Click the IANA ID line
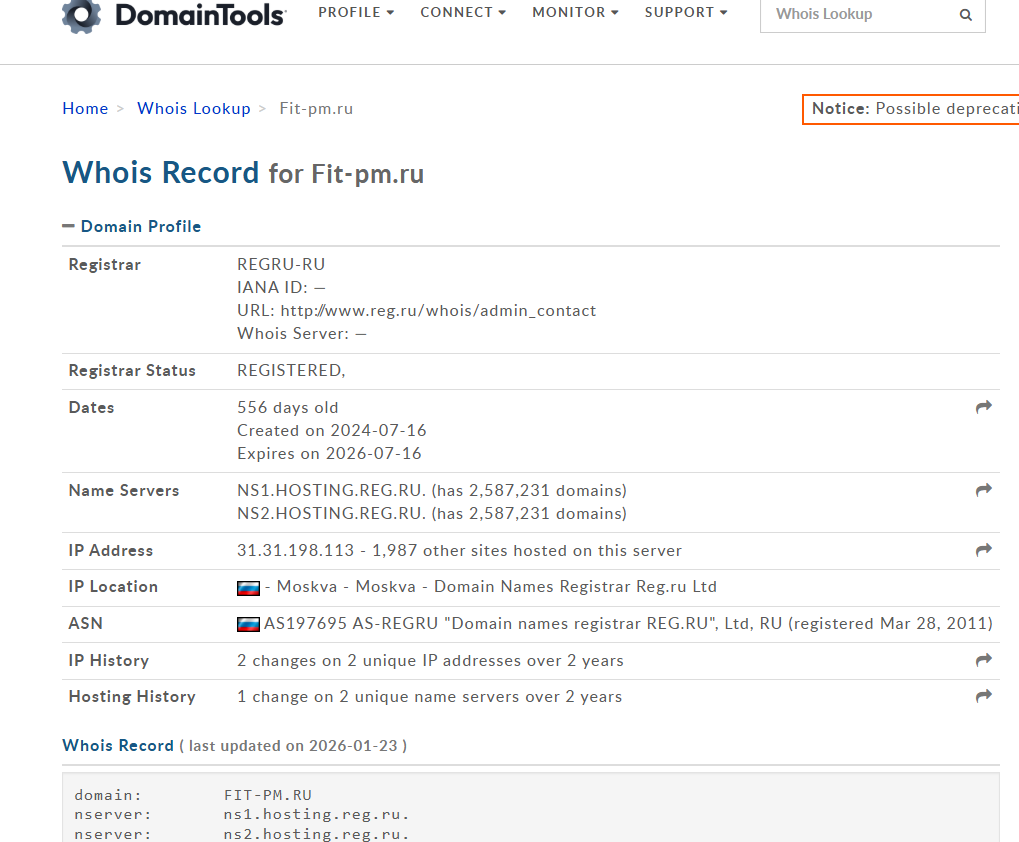Viewport: 1019px width, 842px height. [x=281, y=287]
